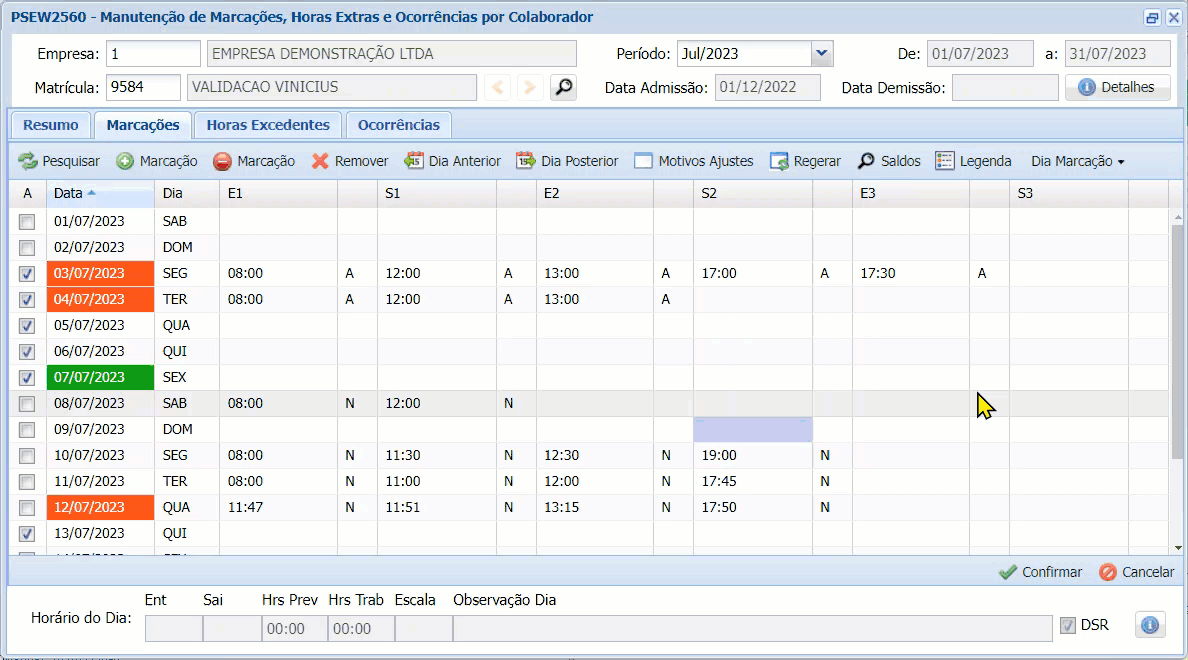Open the Ocorrências tab
This screenshot has height=660, width=1188.
click(398, 125)
